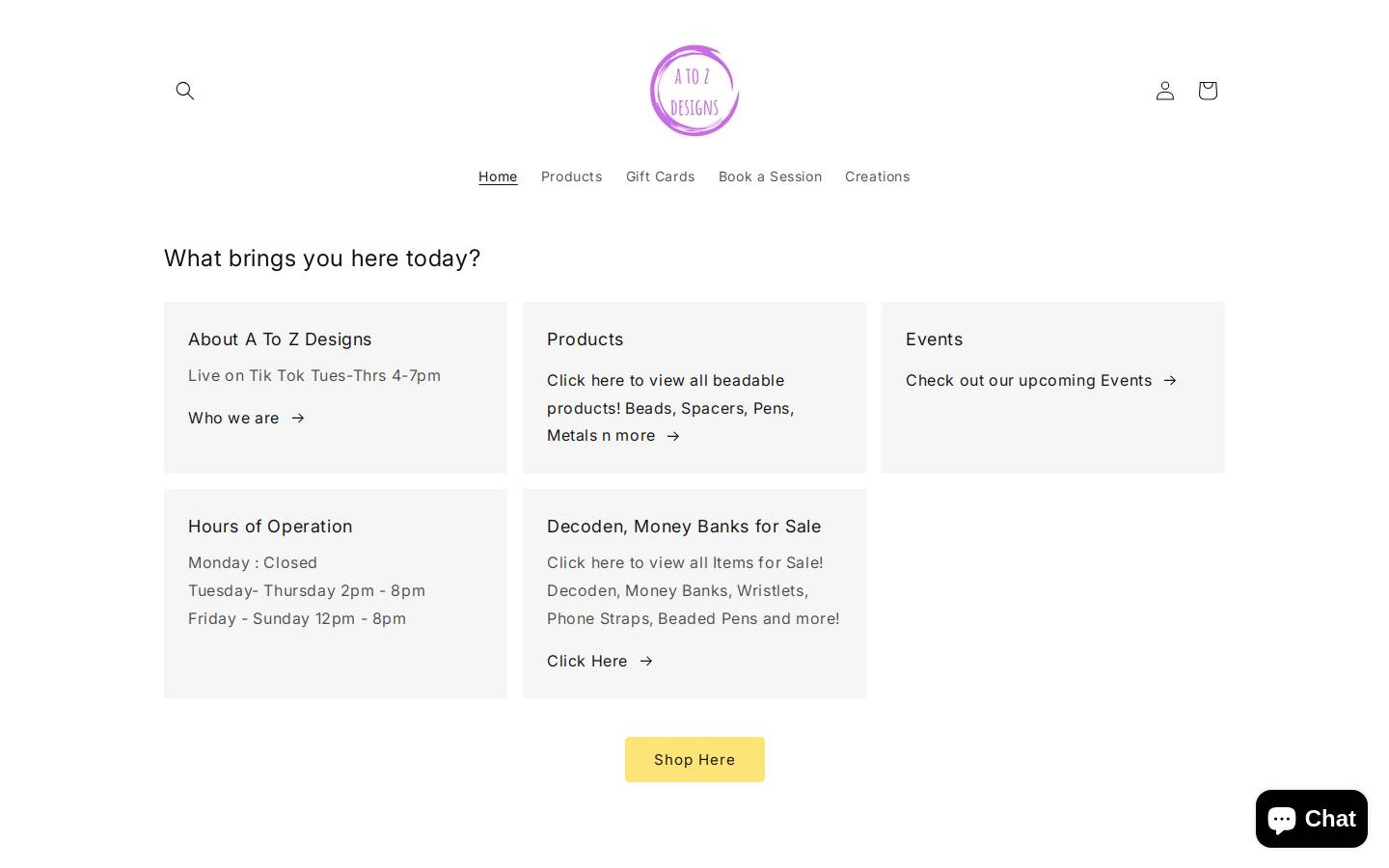This screenshot has height=868, width=1389.
Task: Click 'Tuesday- Thursday 2pm - 8pm' text
Action: pos(307,590)
